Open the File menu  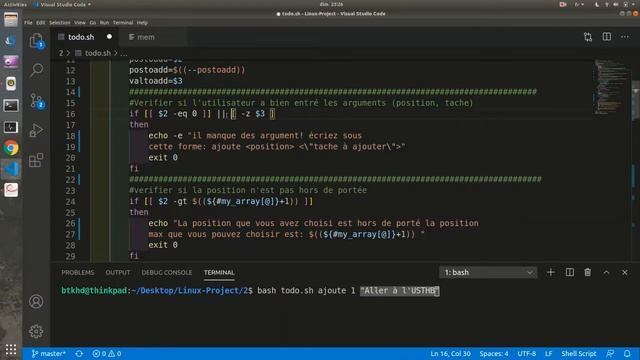point(28,22)
